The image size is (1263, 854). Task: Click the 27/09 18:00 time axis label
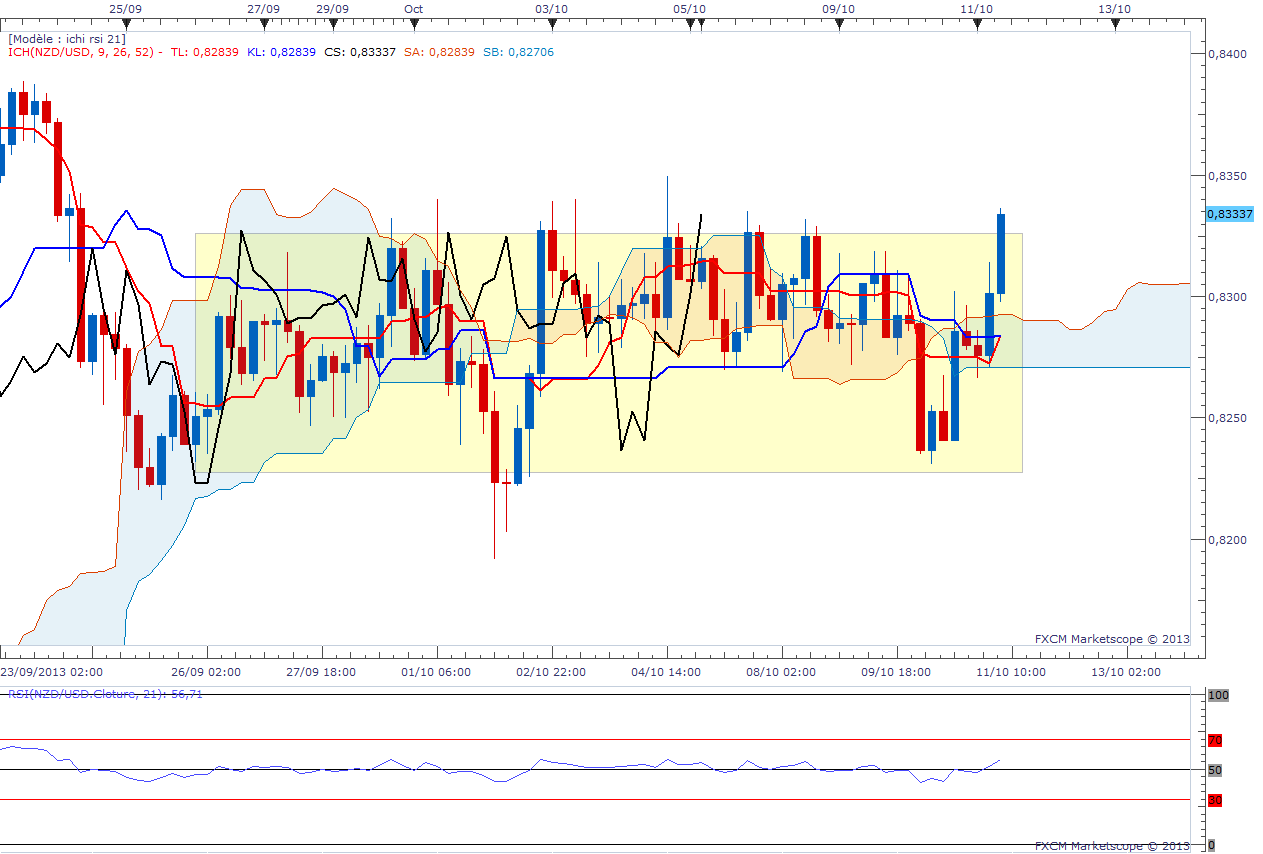point(322,672)
